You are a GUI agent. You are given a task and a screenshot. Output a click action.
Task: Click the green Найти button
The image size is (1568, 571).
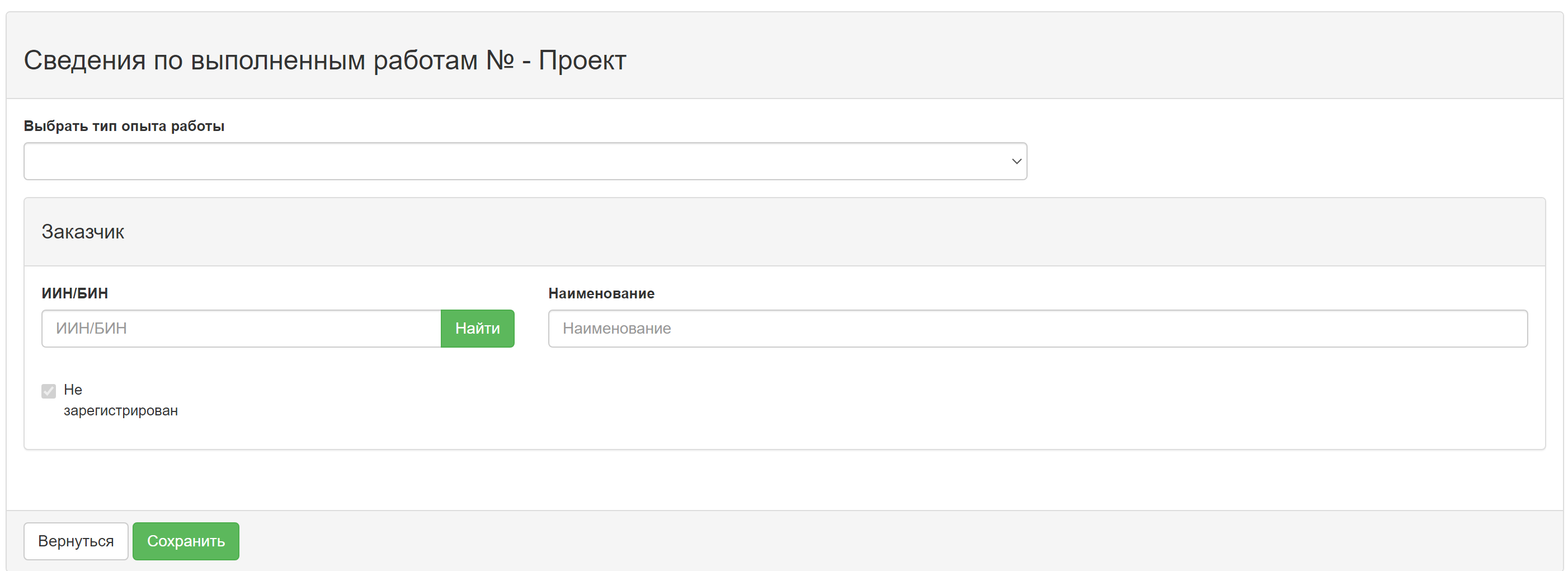pyautogui.click(x=477, y=329)
